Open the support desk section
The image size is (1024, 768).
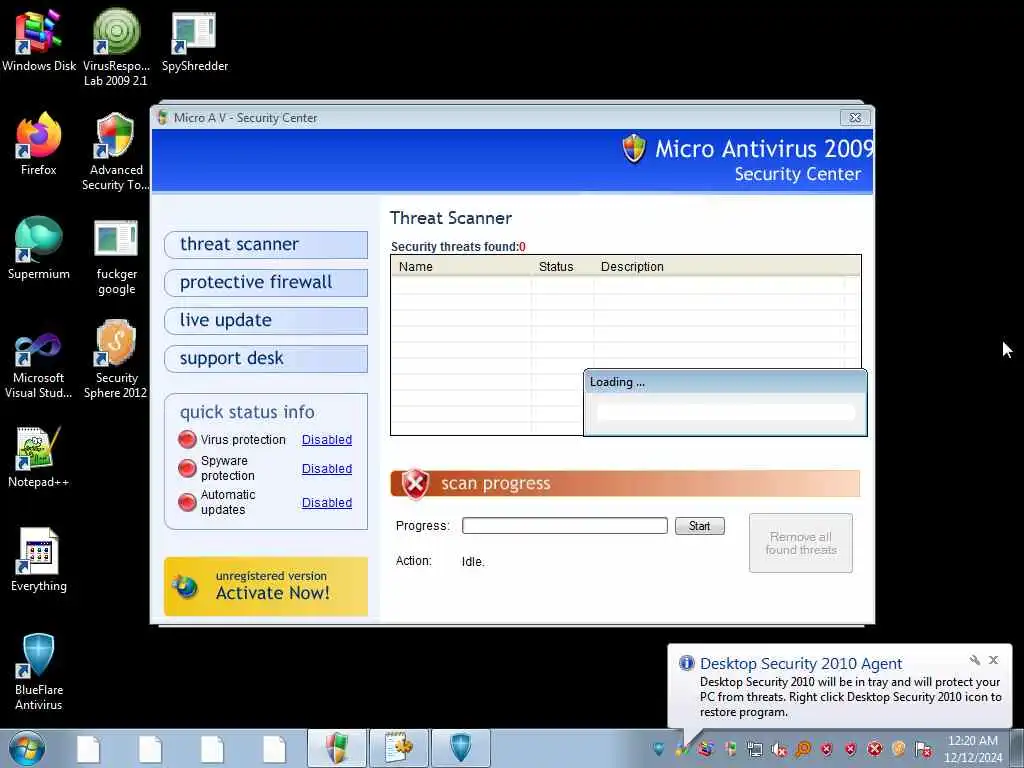coord(266,359)
